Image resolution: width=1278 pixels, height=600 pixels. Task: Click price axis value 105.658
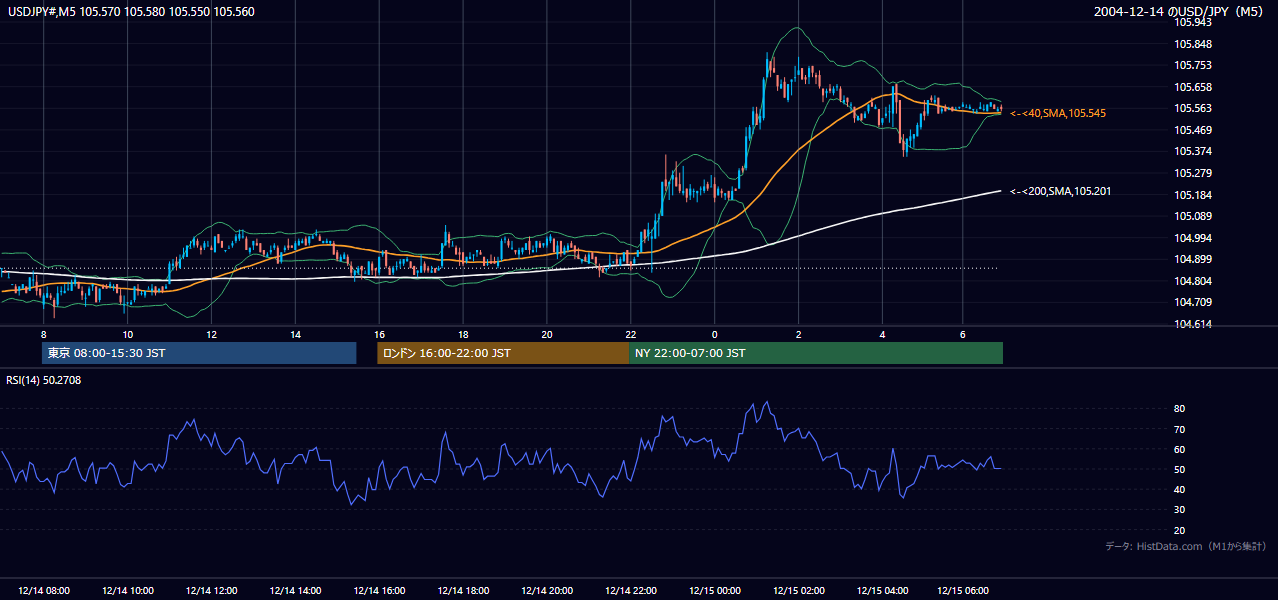tap(1192, 87)
